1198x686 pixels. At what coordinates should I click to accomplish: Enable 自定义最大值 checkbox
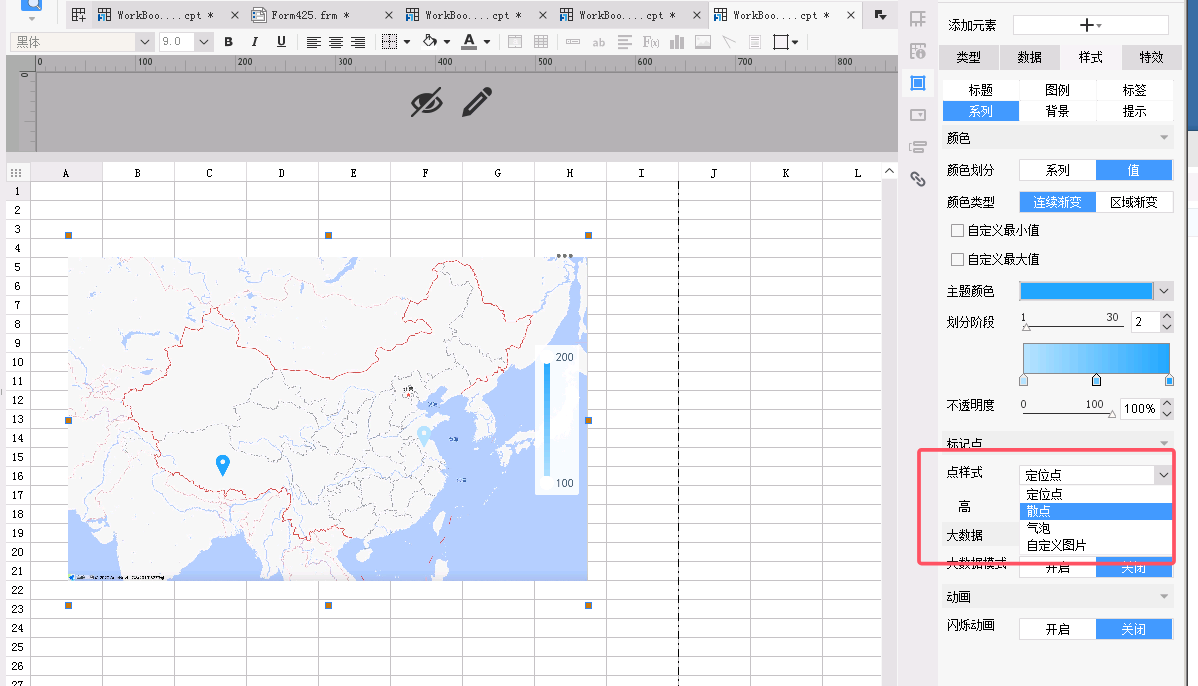(x=957, y=259)
